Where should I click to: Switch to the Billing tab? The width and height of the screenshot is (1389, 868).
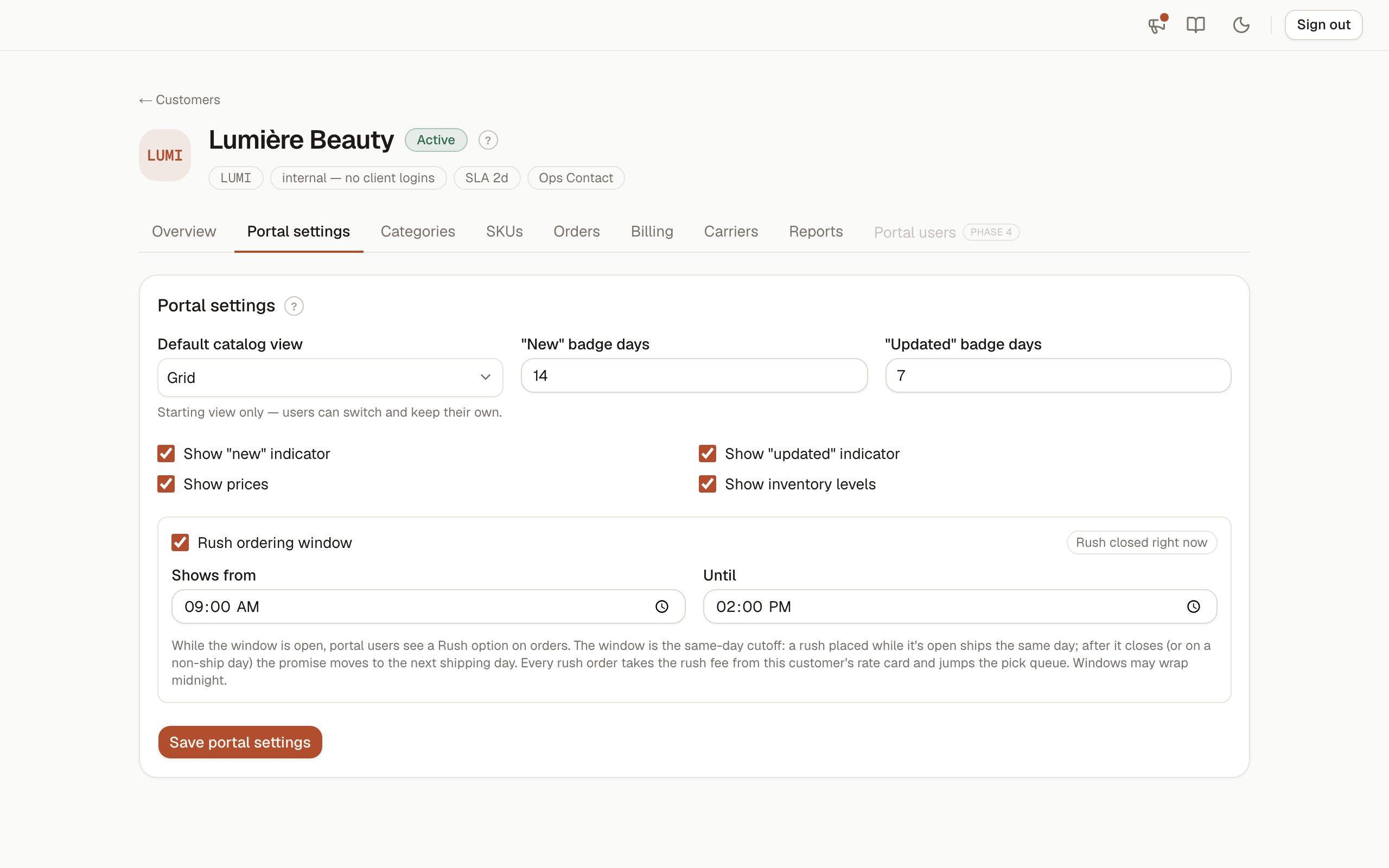tap(652, 231)
